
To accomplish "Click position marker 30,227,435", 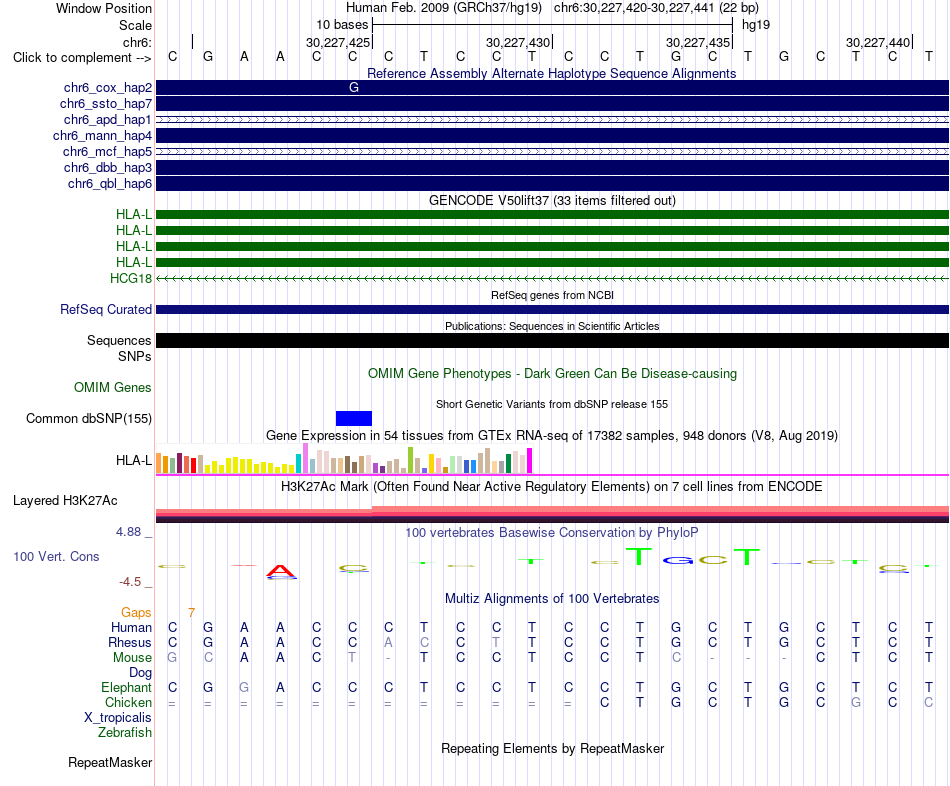I will point(698,42).
